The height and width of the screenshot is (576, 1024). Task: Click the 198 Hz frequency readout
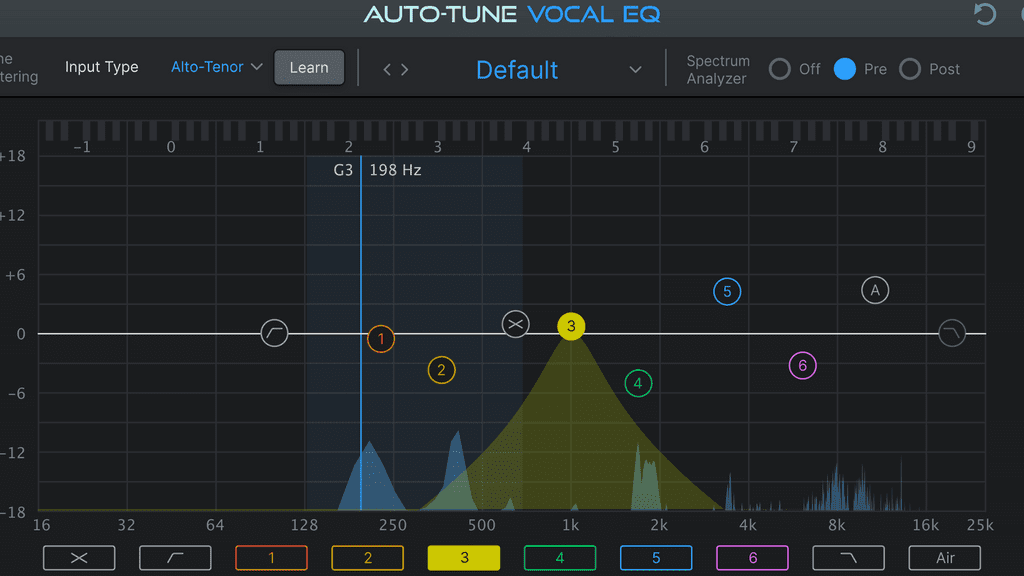395,170
